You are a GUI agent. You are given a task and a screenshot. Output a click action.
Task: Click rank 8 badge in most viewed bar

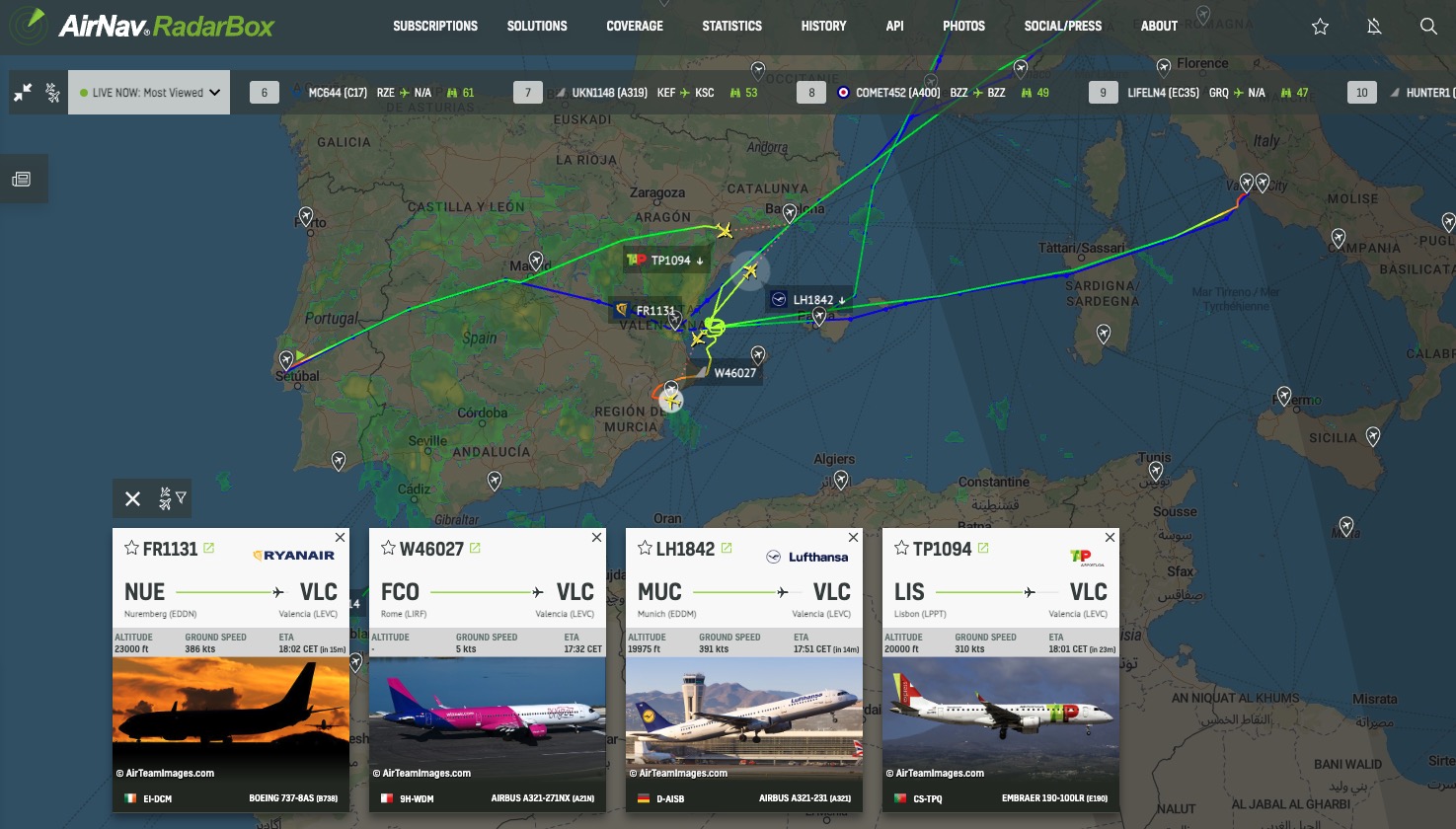pos(811,93)
